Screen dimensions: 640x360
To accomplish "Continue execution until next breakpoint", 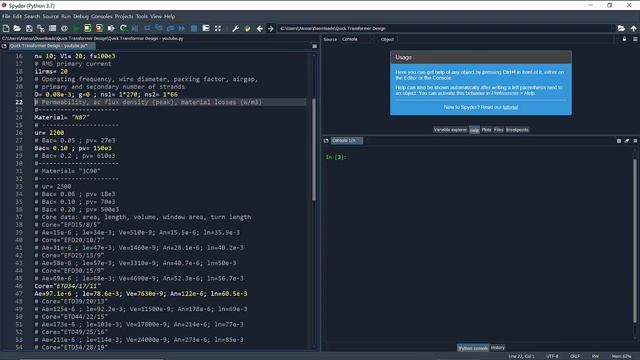I will (182, 28).
